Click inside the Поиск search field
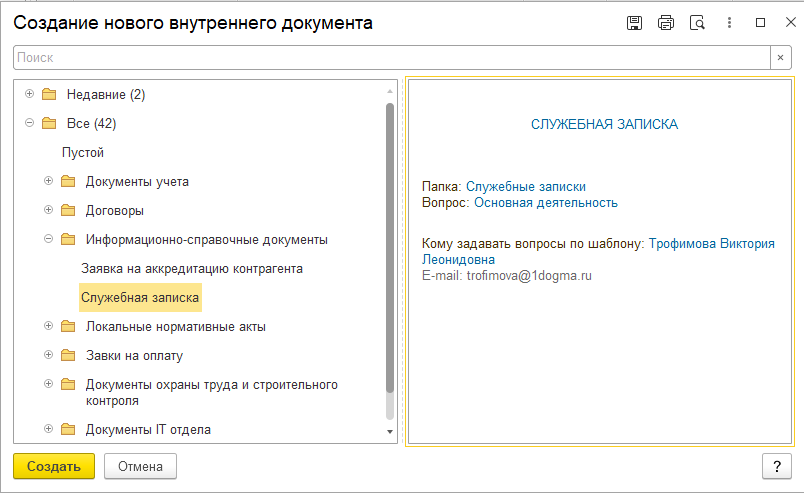The height and width of the screenshot is (493, 804). click(390, 58)
